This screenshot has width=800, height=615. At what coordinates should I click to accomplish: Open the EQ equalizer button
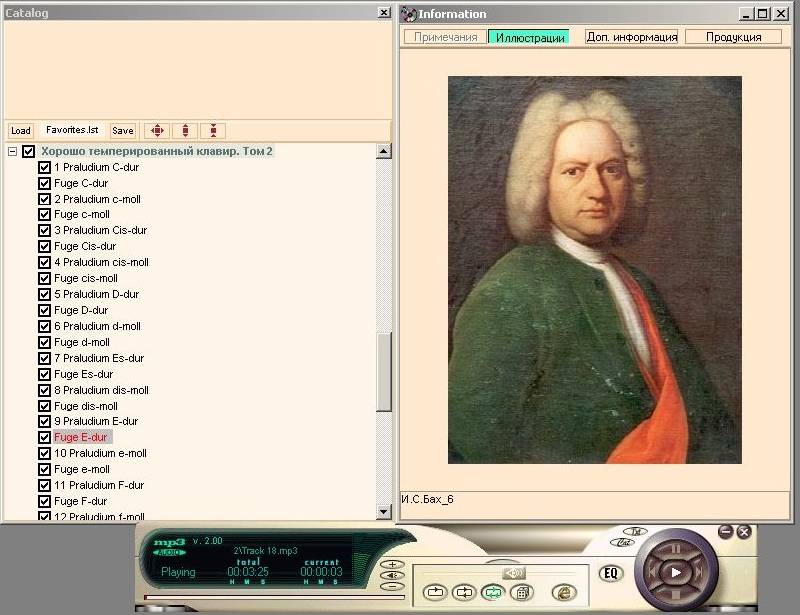click(x=611, y=573)
